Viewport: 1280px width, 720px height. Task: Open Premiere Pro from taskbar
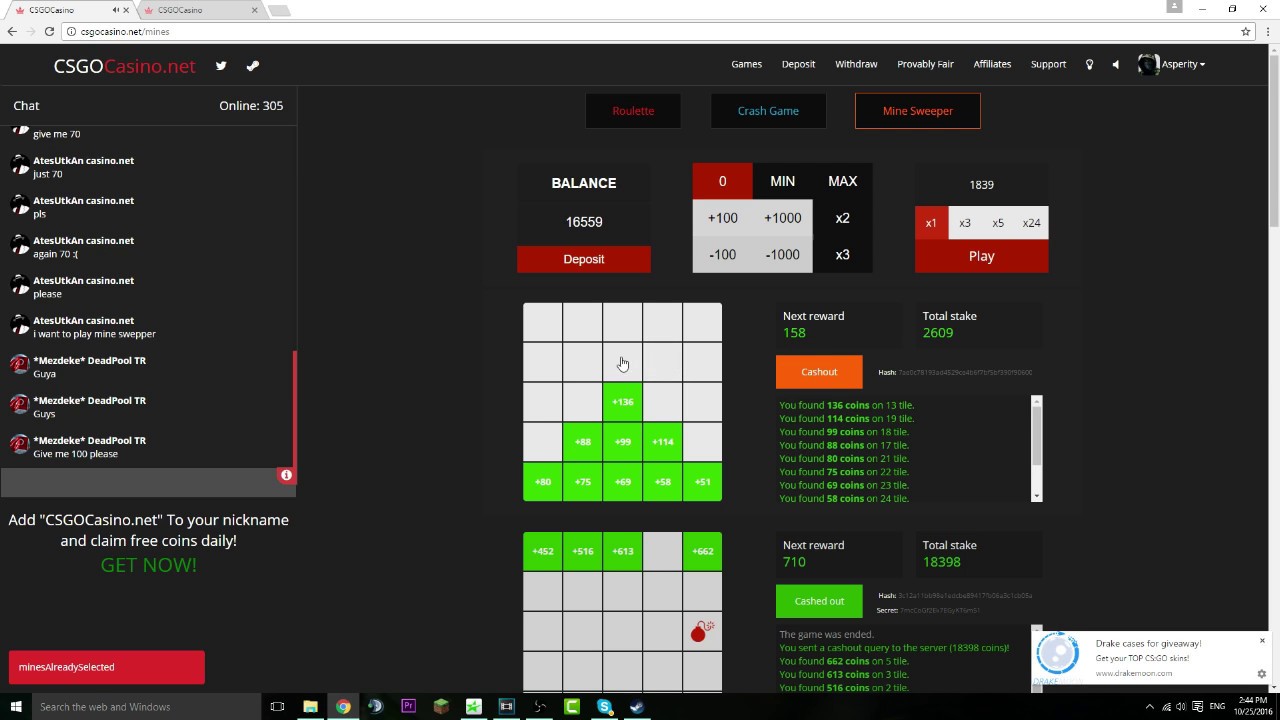click(x=408, y=707)
